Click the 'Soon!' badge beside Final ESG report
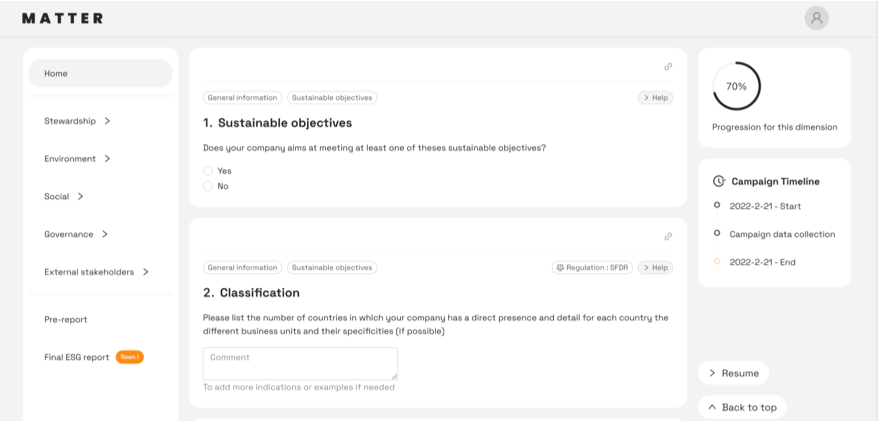 pos(129,357)
